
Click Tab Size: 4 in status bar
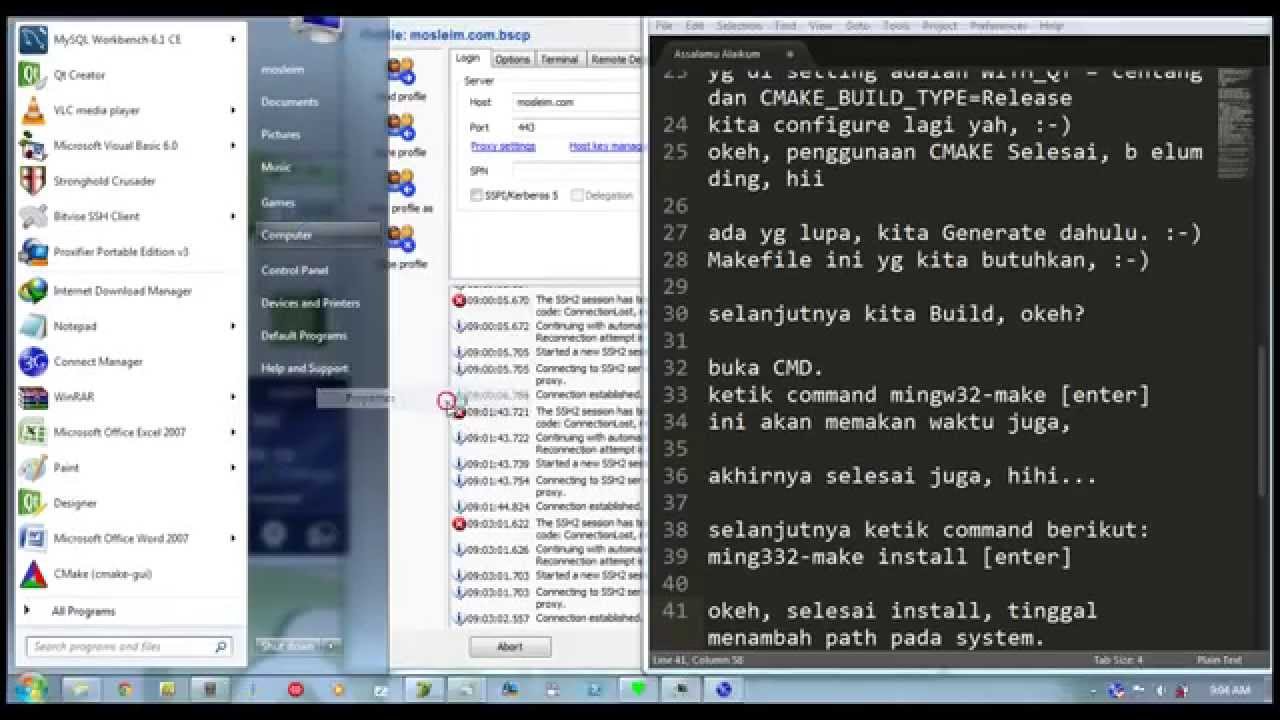[1118, 660]
